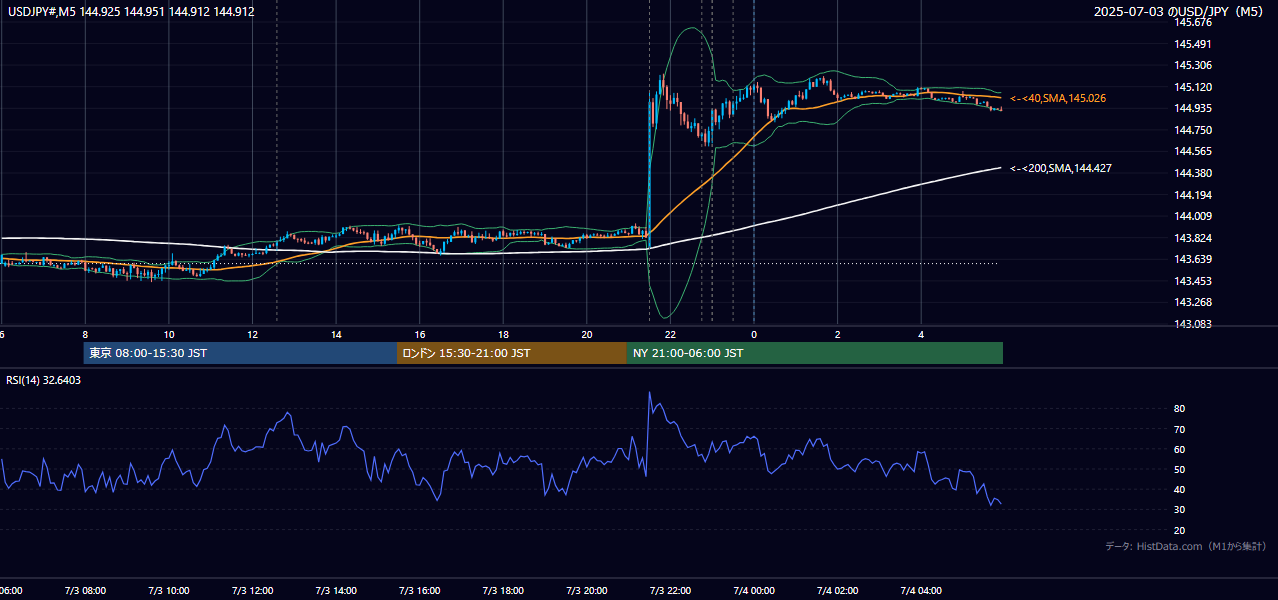Screen dimensions: 1278x600
Task: Select the ロンドン 15:30-21:00 JST session bar
Action: (x=512, y=353)
